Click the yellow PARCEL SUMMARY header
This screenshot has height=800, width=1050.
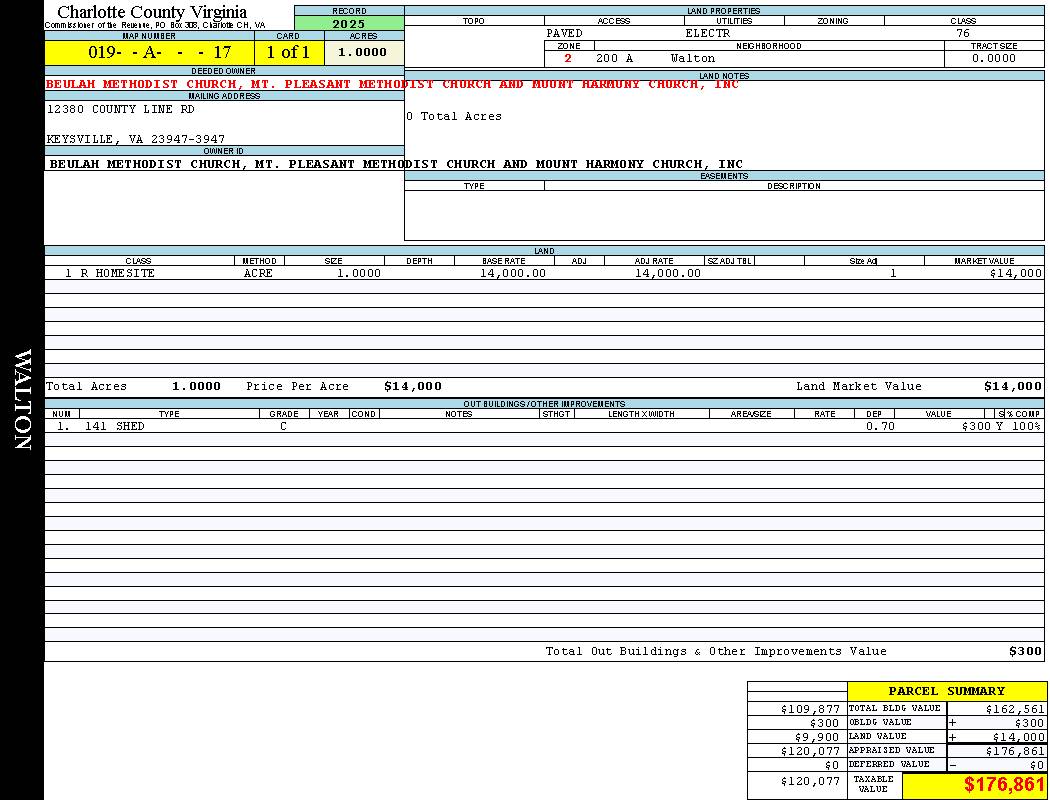[x=946, y=691]
